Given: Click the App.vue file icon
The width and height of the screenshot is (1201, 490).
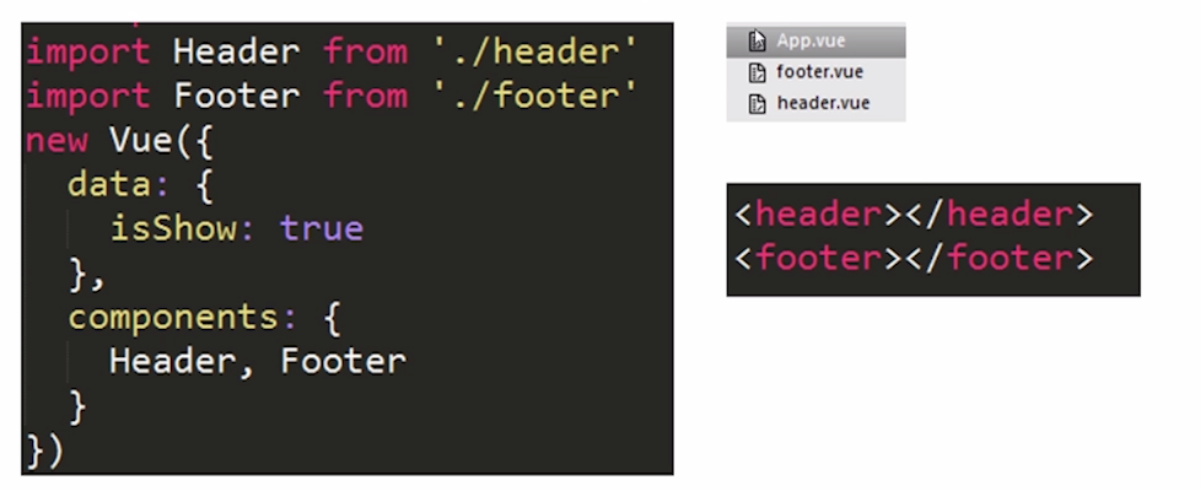Looking at the screenshot, I should 757,41.
